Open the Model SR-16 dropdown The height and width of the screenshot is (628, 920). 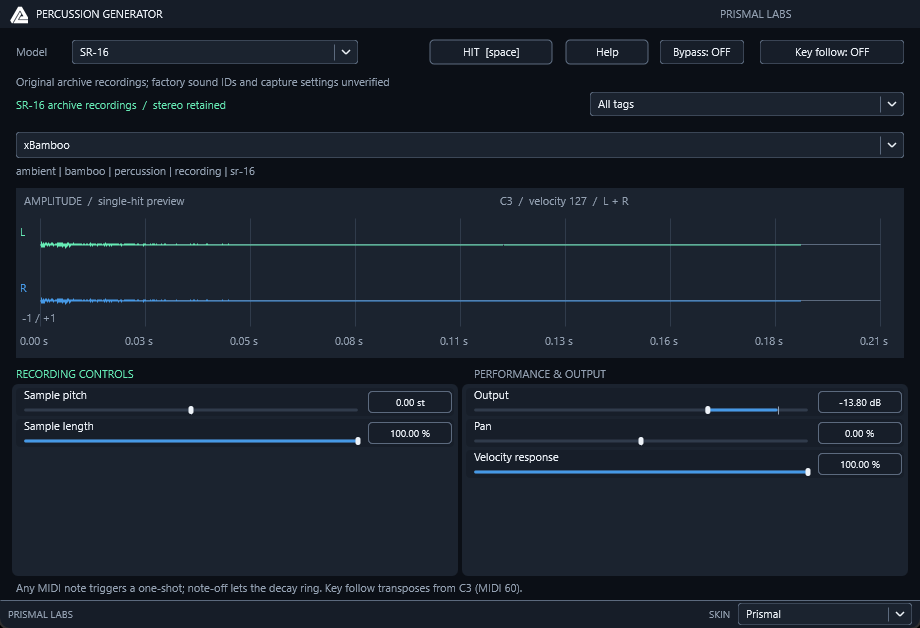214,52
